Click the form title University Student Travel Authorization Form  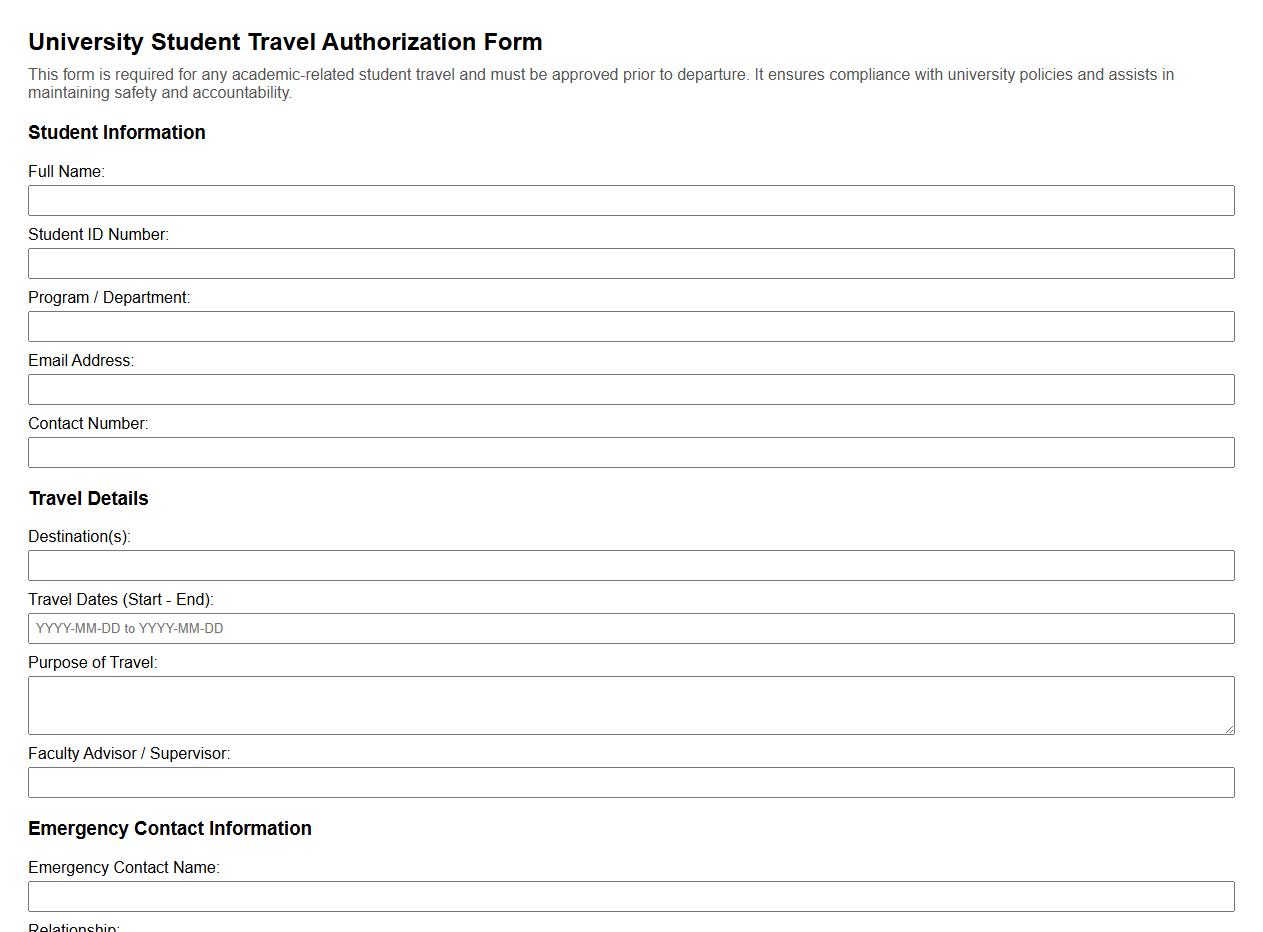point(286,42)
